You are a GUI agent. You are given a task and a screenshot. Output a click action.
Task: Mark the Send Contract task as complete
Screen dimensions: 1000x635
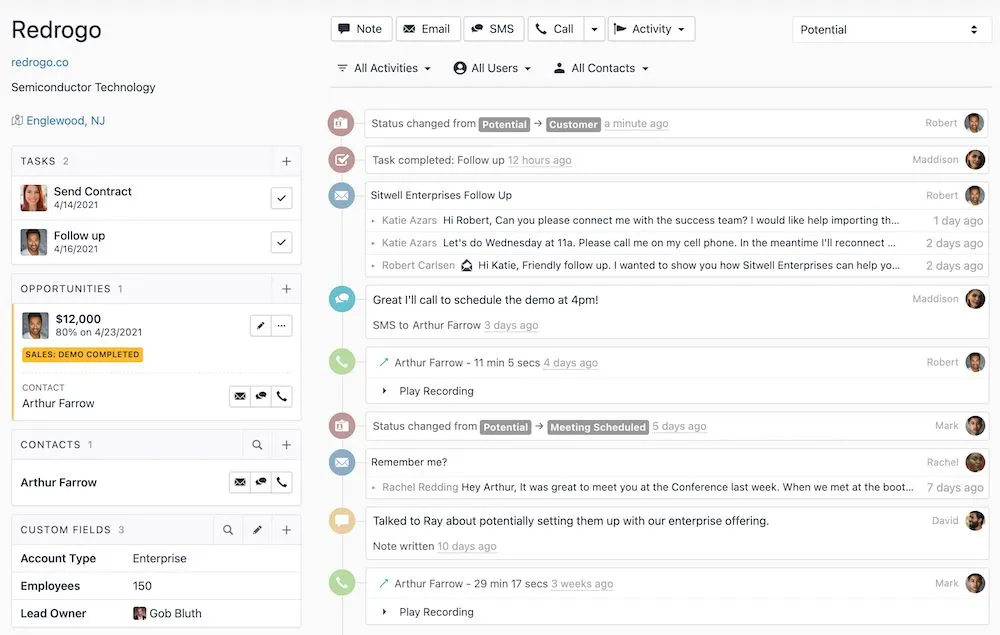(280, 198)
